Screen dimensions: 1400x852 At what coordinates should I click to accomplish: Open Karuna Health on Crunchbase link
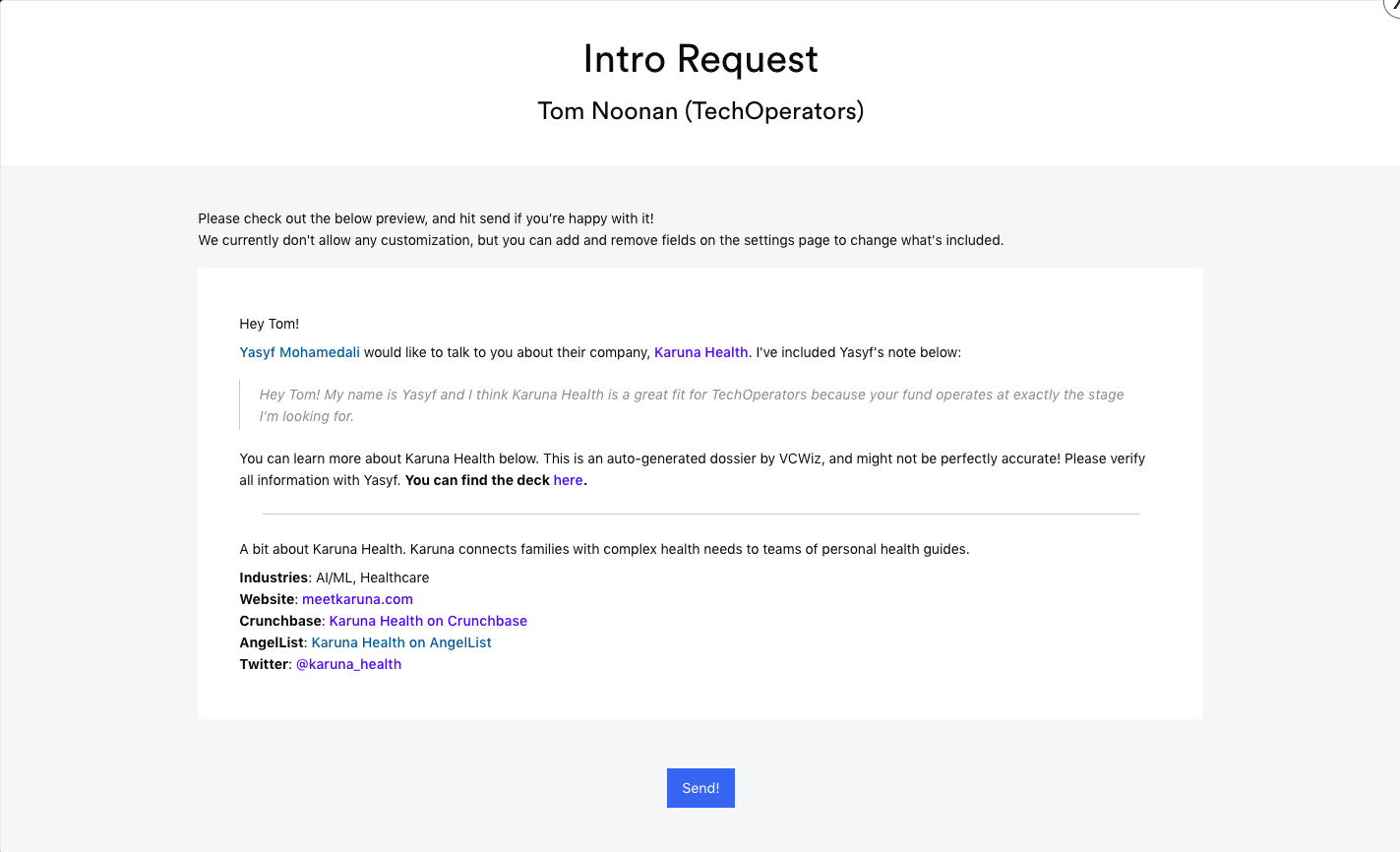[428, 621]
